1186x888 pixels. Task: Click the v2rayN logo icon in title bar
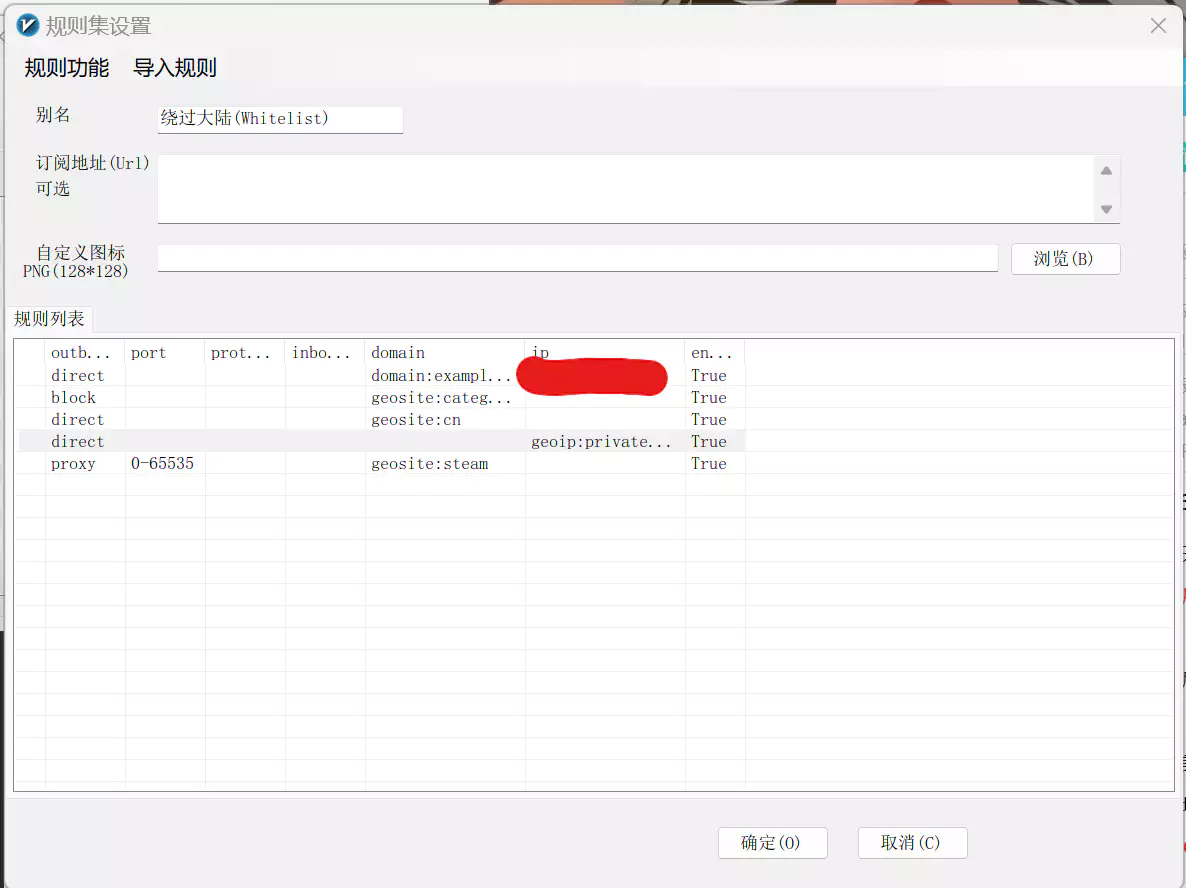27,26
